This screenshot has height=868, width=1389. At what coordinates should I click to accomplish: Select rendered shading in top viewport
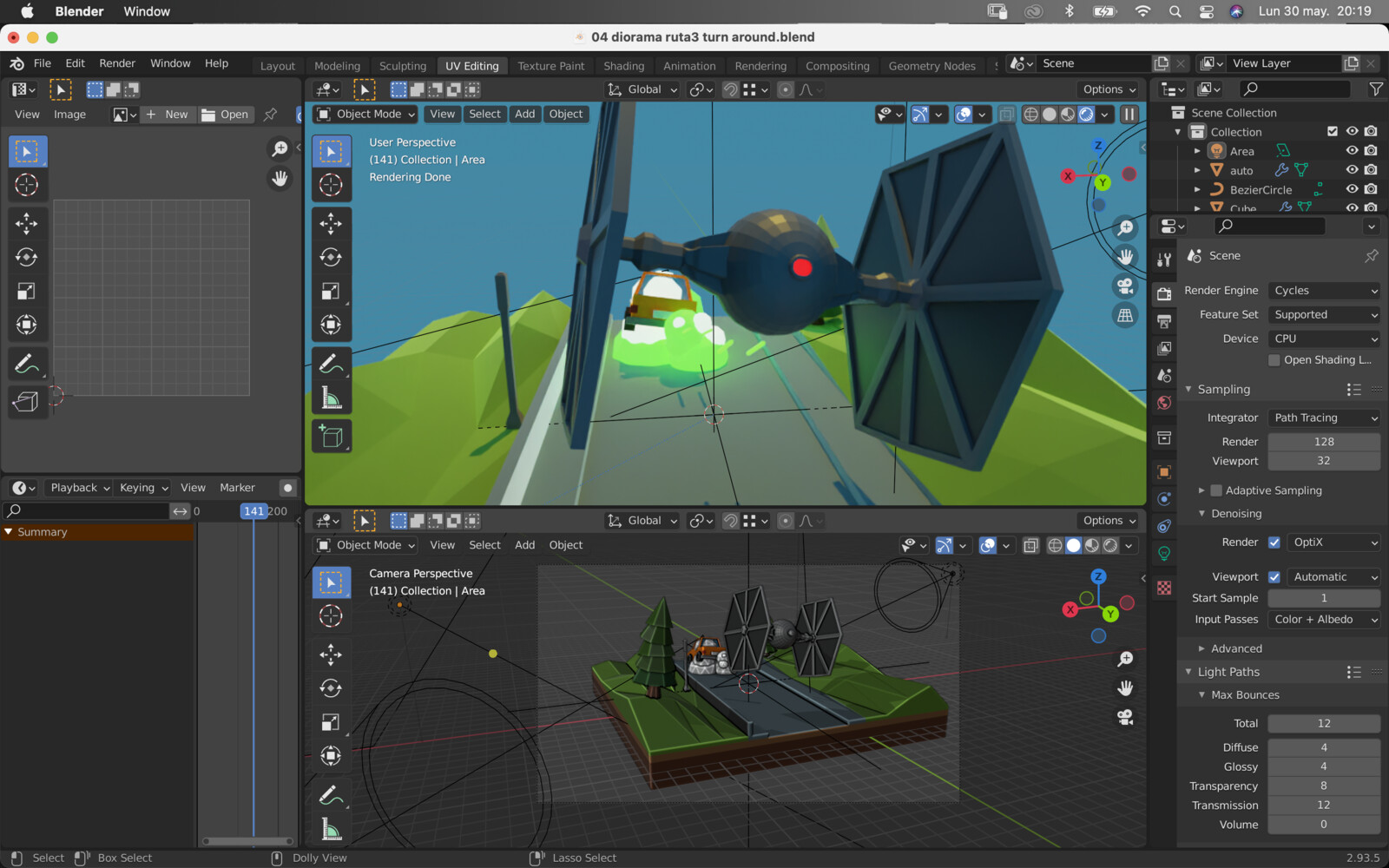point(1086,114)
